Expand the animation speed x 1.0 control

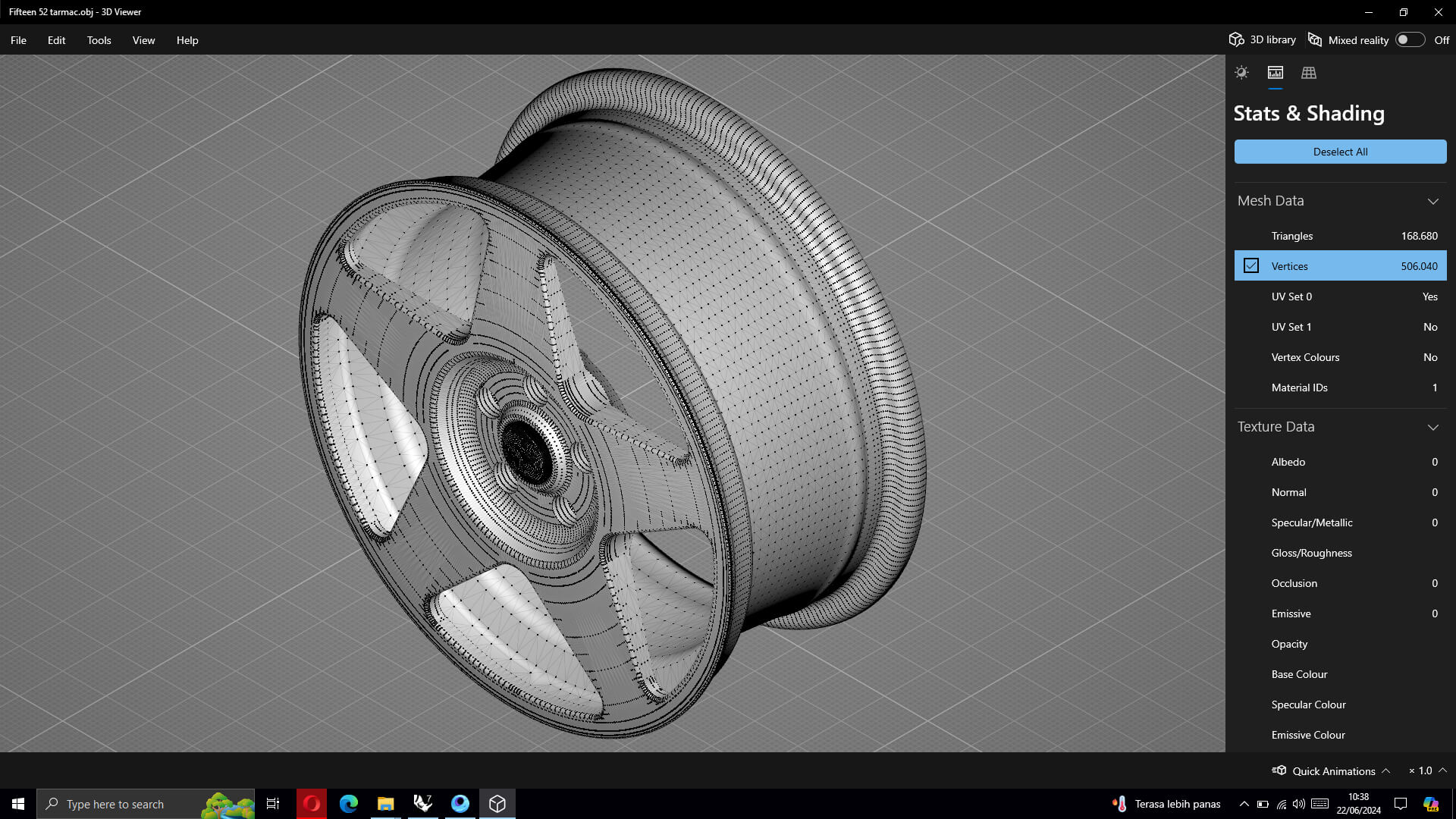tap(1442, 770)
